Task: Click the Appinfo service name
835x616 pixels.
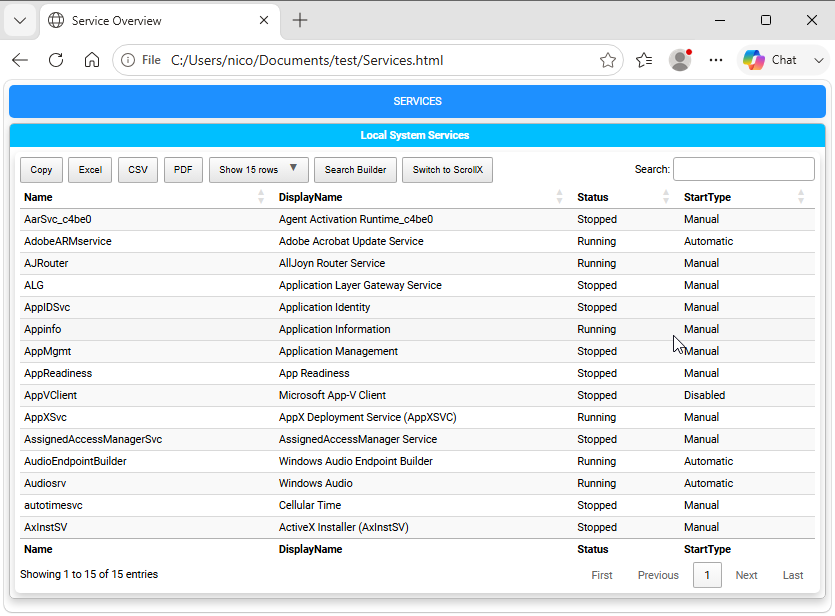Action: pyautogui.click(x=43, y=329)
